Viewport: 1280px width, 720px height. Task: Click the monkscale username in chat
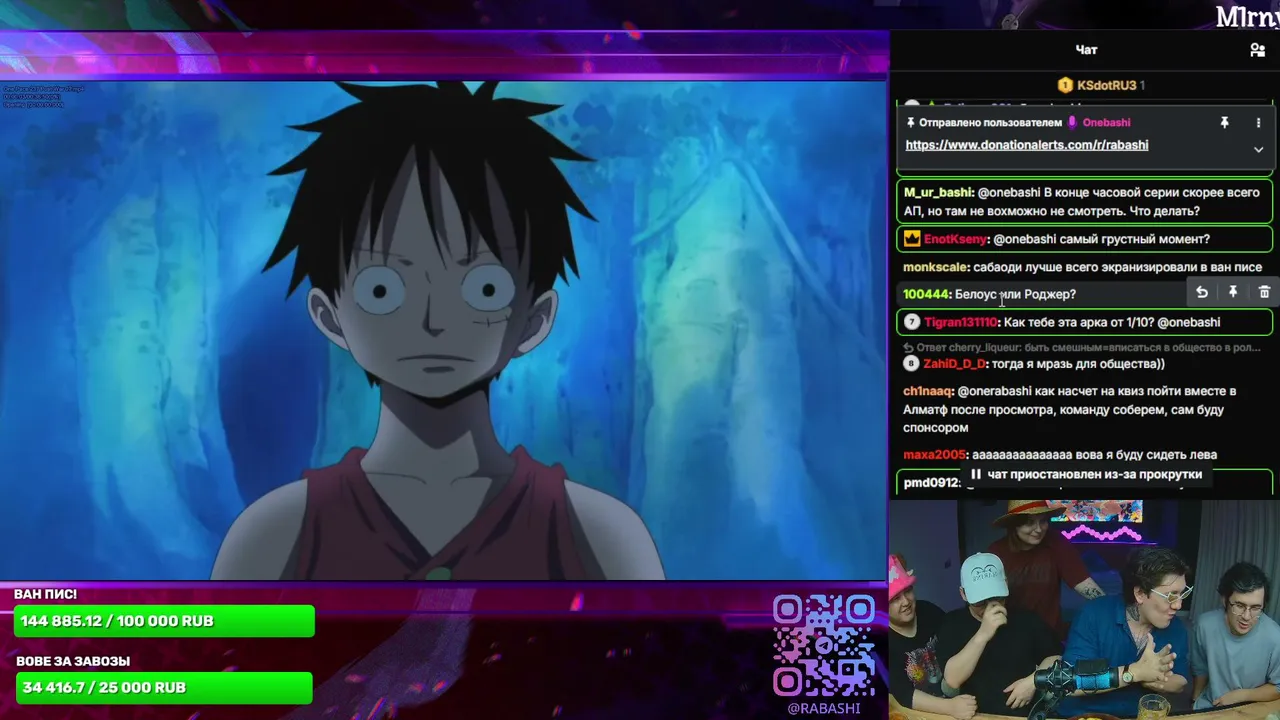point(935,267)
